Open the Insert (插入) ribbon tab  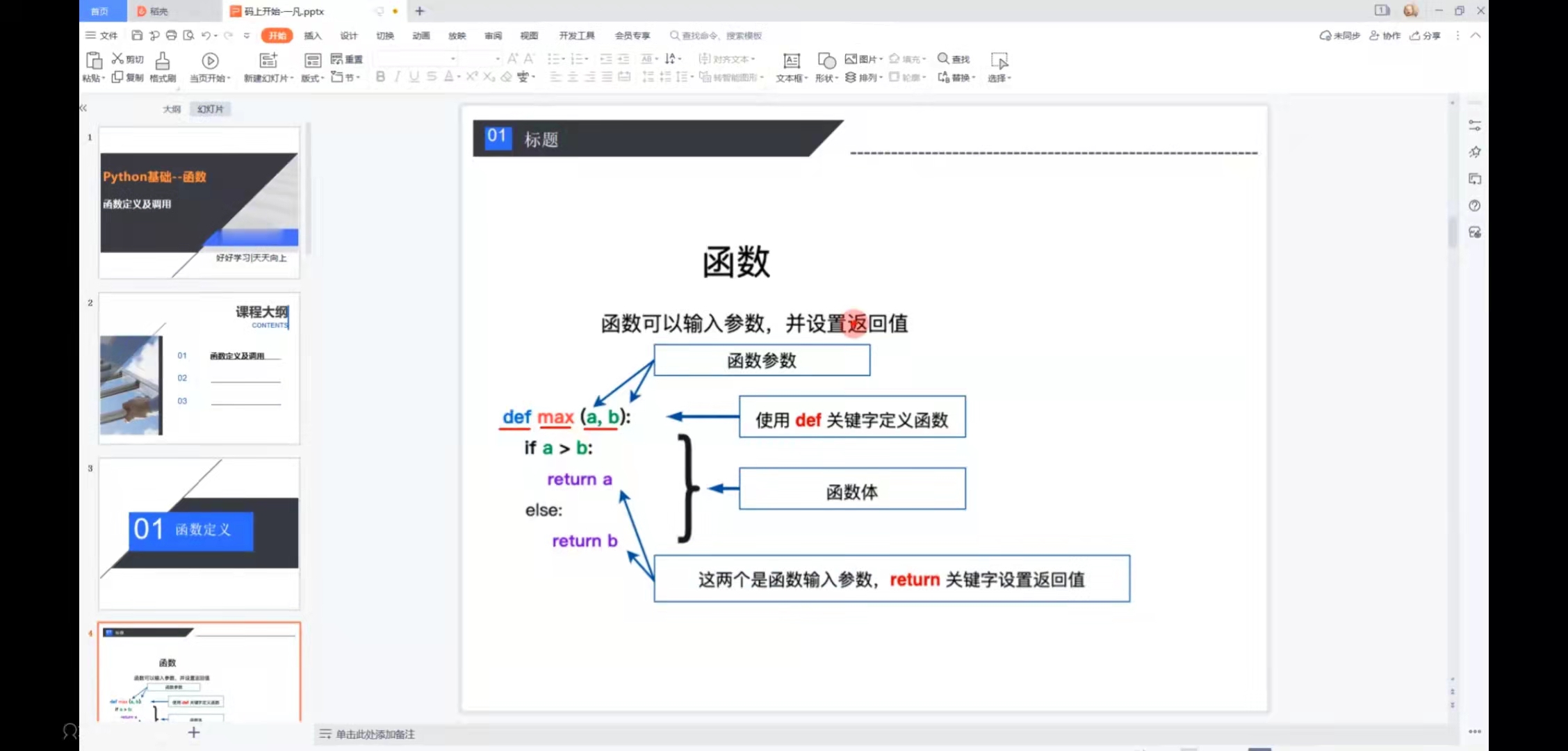313,35
